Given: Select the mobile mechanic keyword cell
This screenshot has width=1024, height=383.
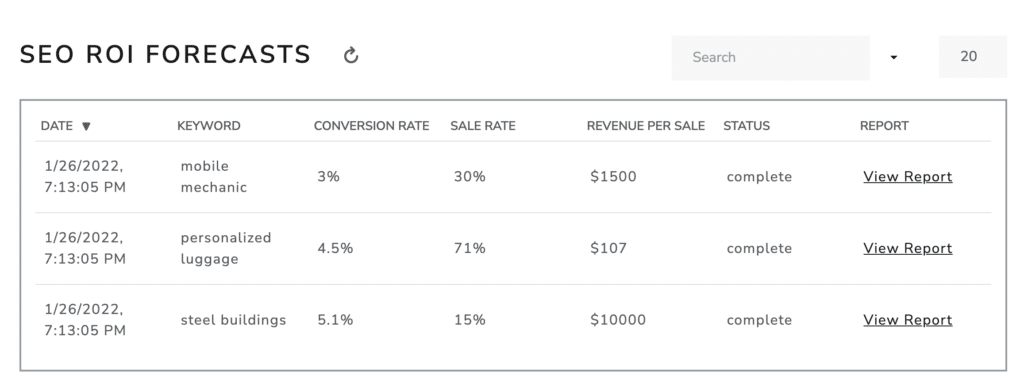Looking at the screenshot, I should (x=214, y=176).
